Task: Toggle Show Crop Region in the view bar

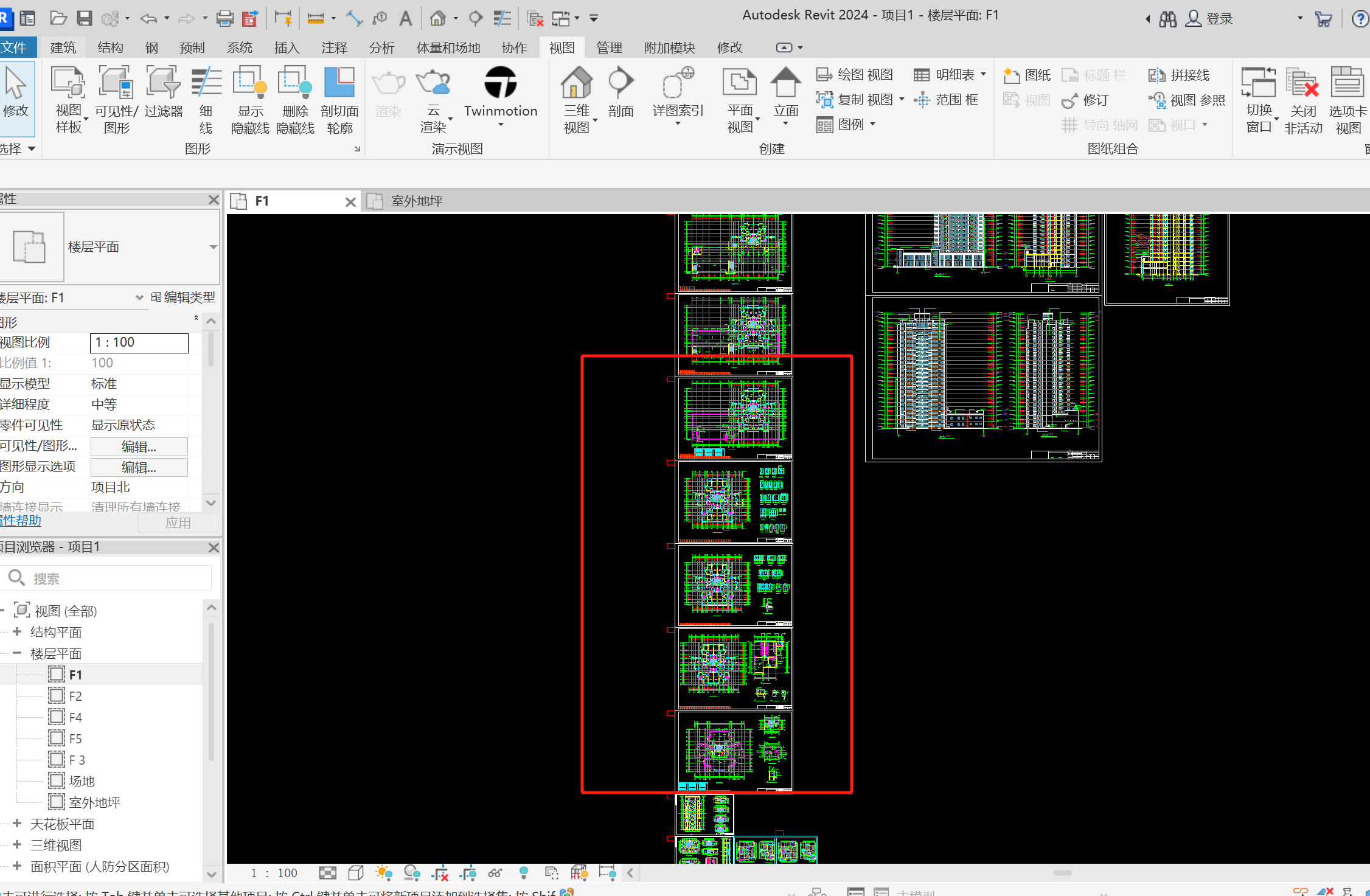Action: point(468,873)
